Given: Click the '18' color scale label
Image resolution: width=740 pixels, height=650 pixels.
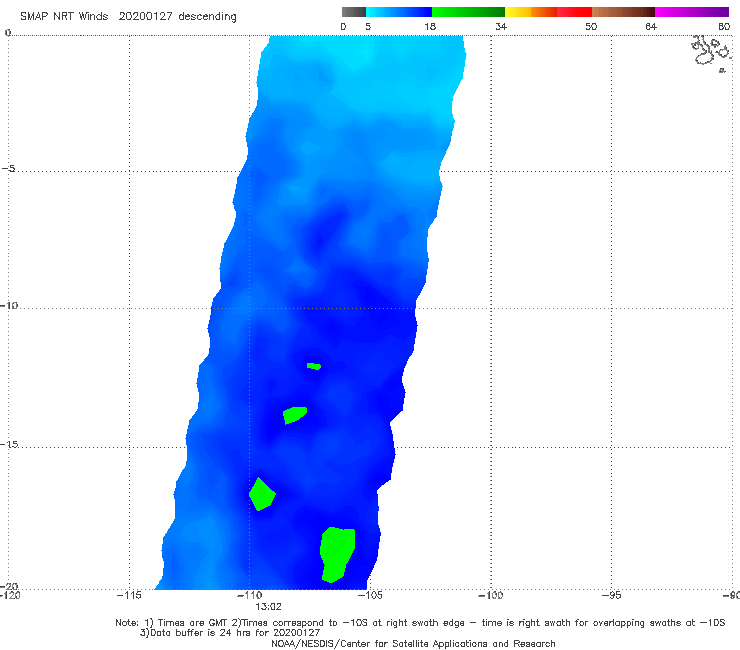Looking at the screenshot, I should pyautogui.click(x=430, y=26).
